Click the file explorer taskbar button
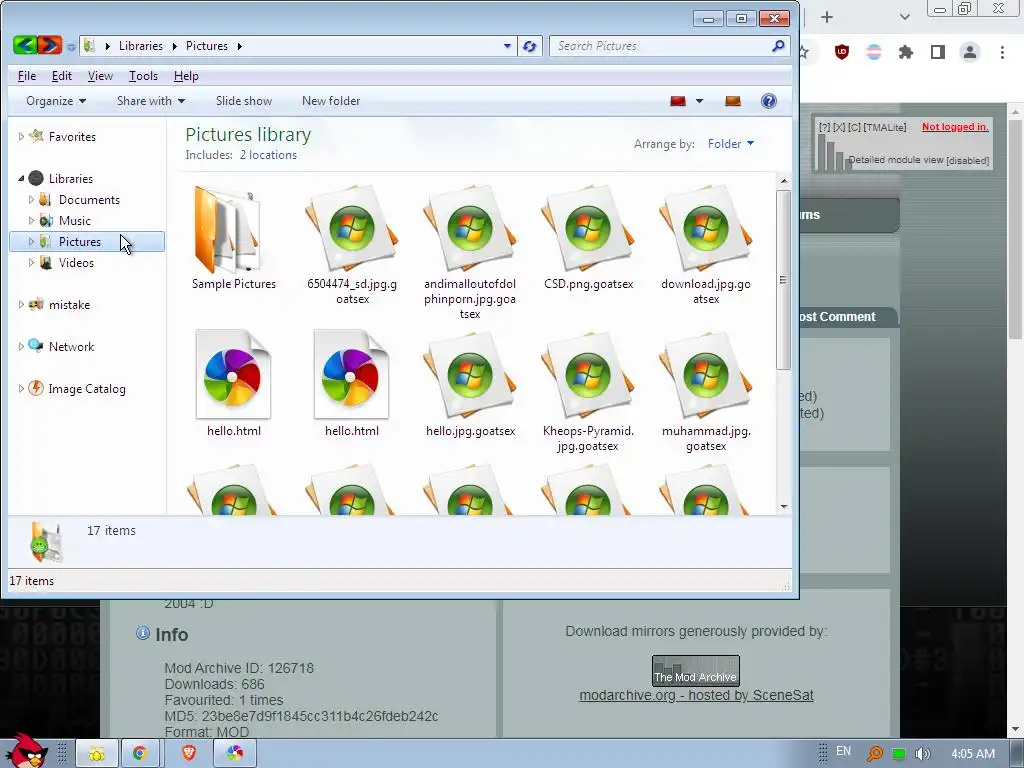The width and height of the screenshot is (1024, 768). (x=97, y=754)
